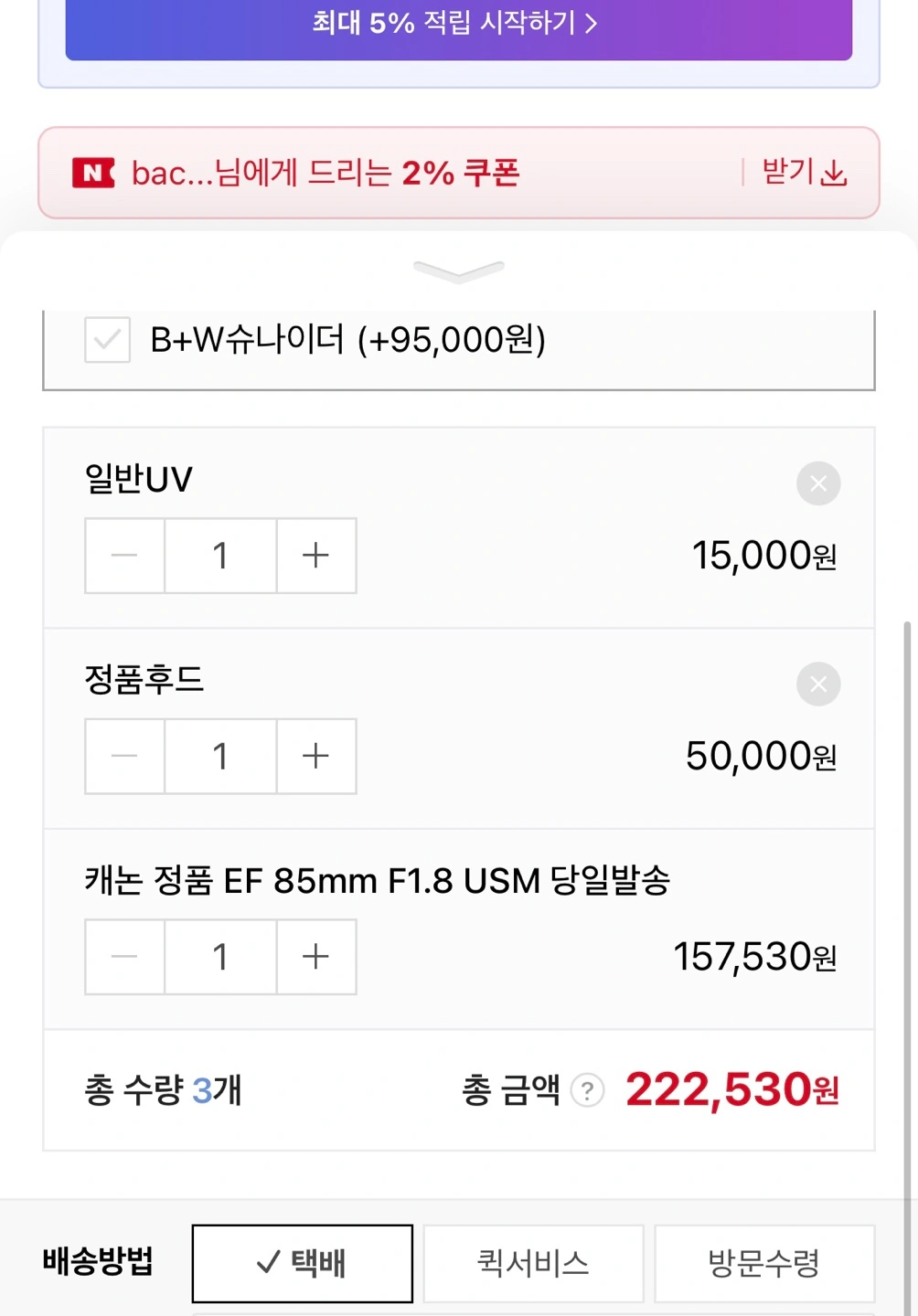Click the vertical scrollbar on the right
The image size is (918, 1316).
pos(906,822)
